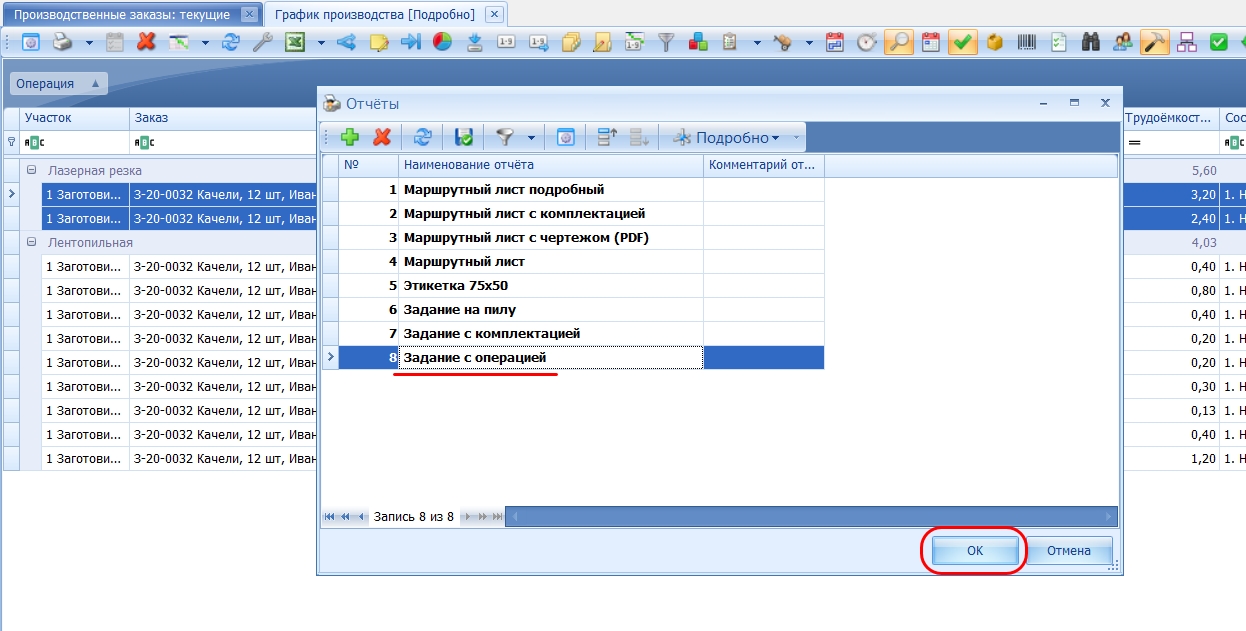Click the binoculars search icon
This screenshot has height=631, width=1246.
1091,42
